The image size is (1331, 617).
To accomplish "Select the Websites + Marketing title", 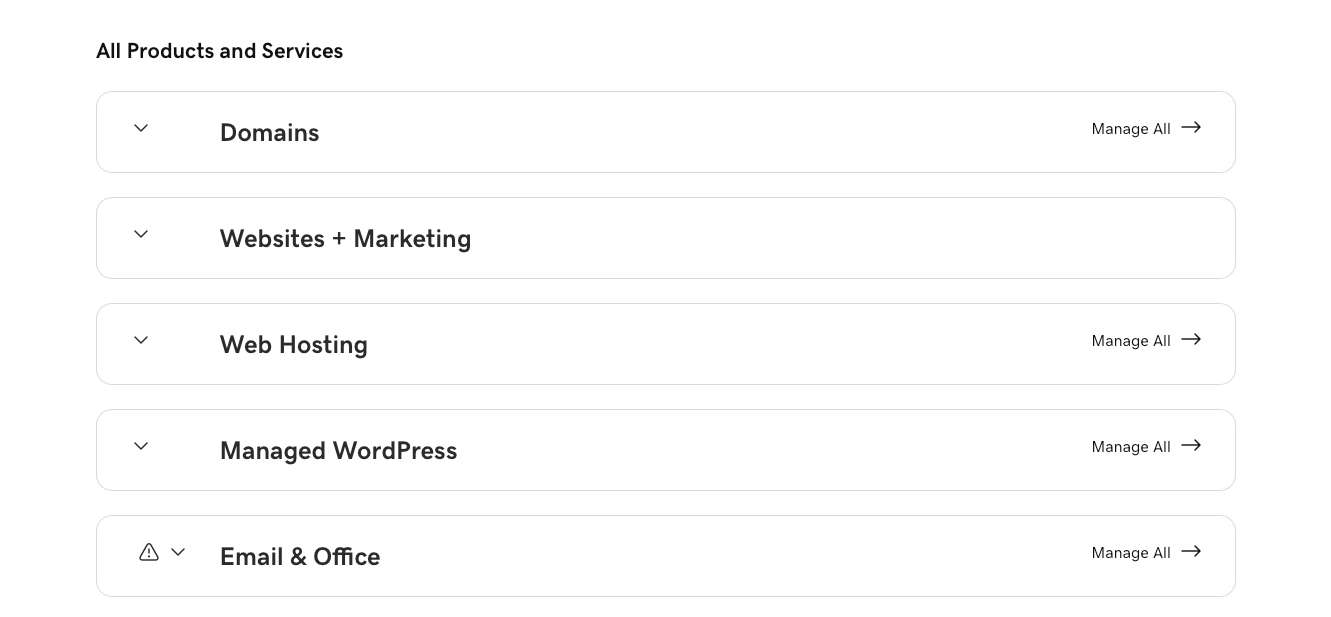I will click(x=345, y=239).
